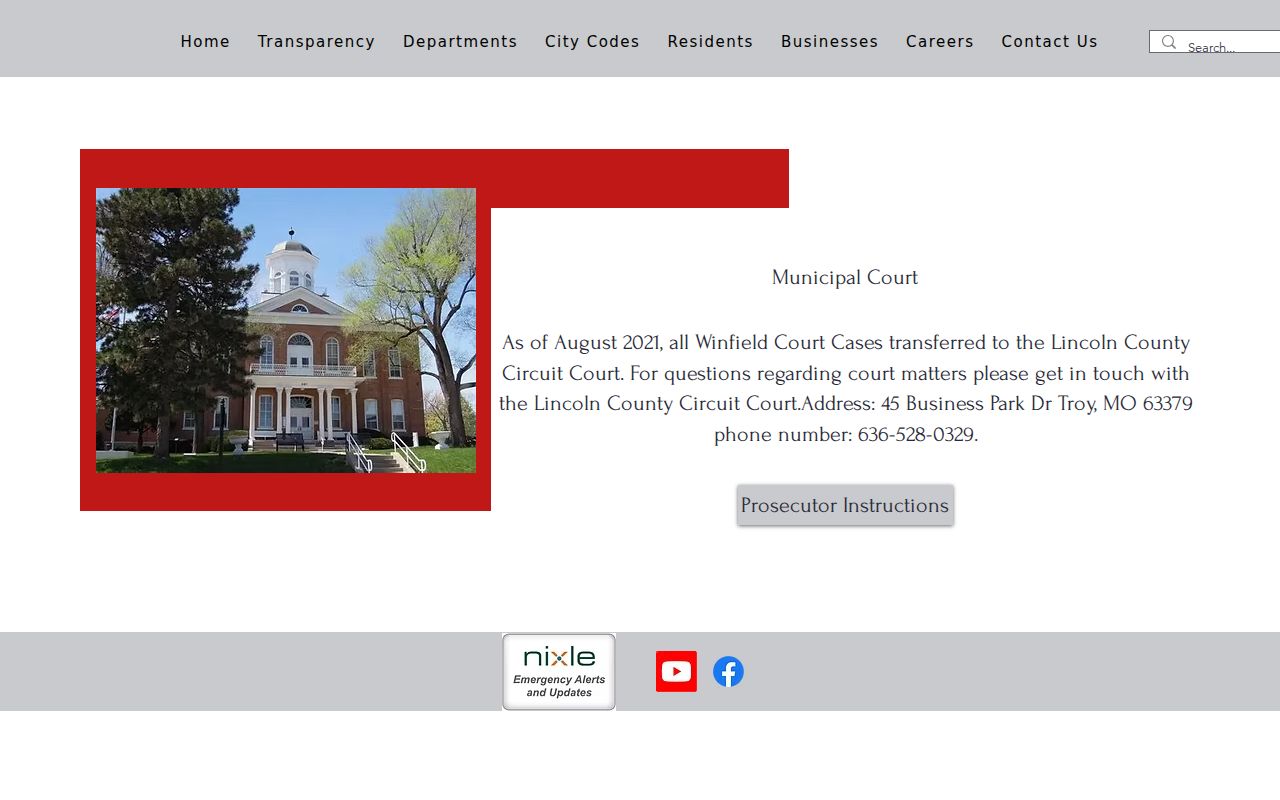Click the Prosecutor Instructions button

click(845, 505)
